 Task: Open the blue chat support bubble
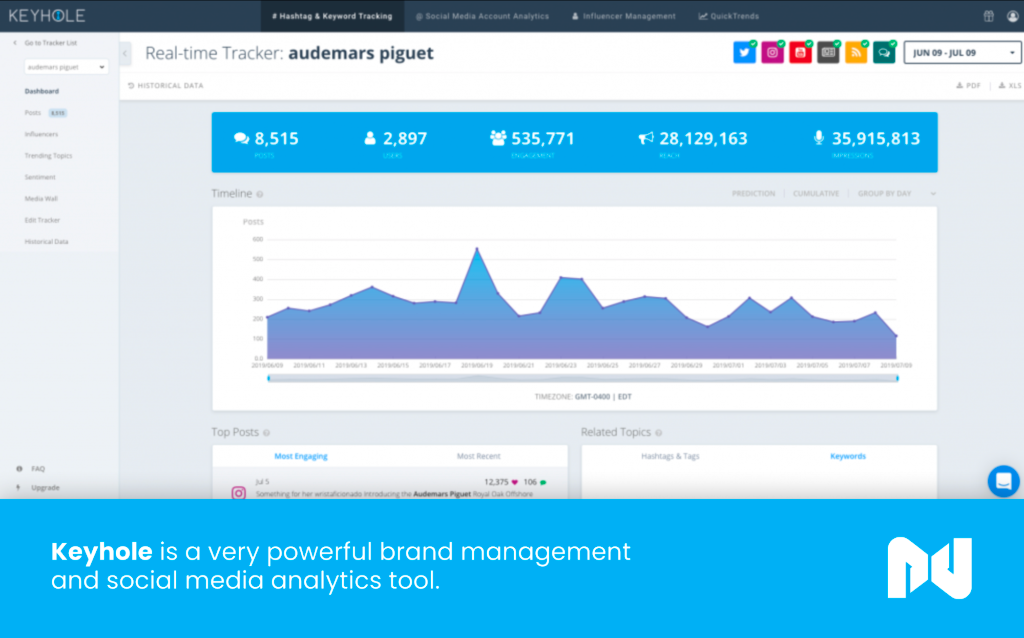click(x=1003, y=481)
